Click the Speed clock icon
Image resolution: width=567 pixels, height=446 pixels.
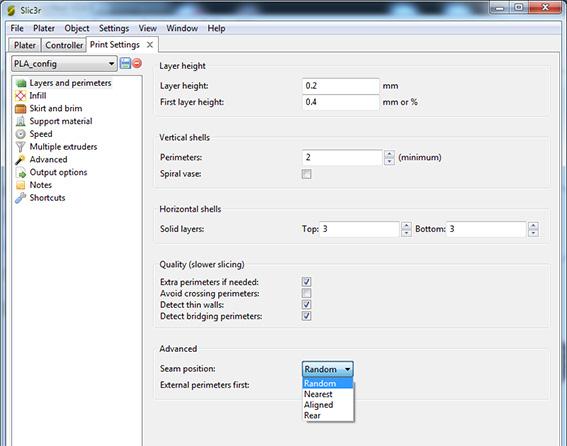(x=21, y=134)
